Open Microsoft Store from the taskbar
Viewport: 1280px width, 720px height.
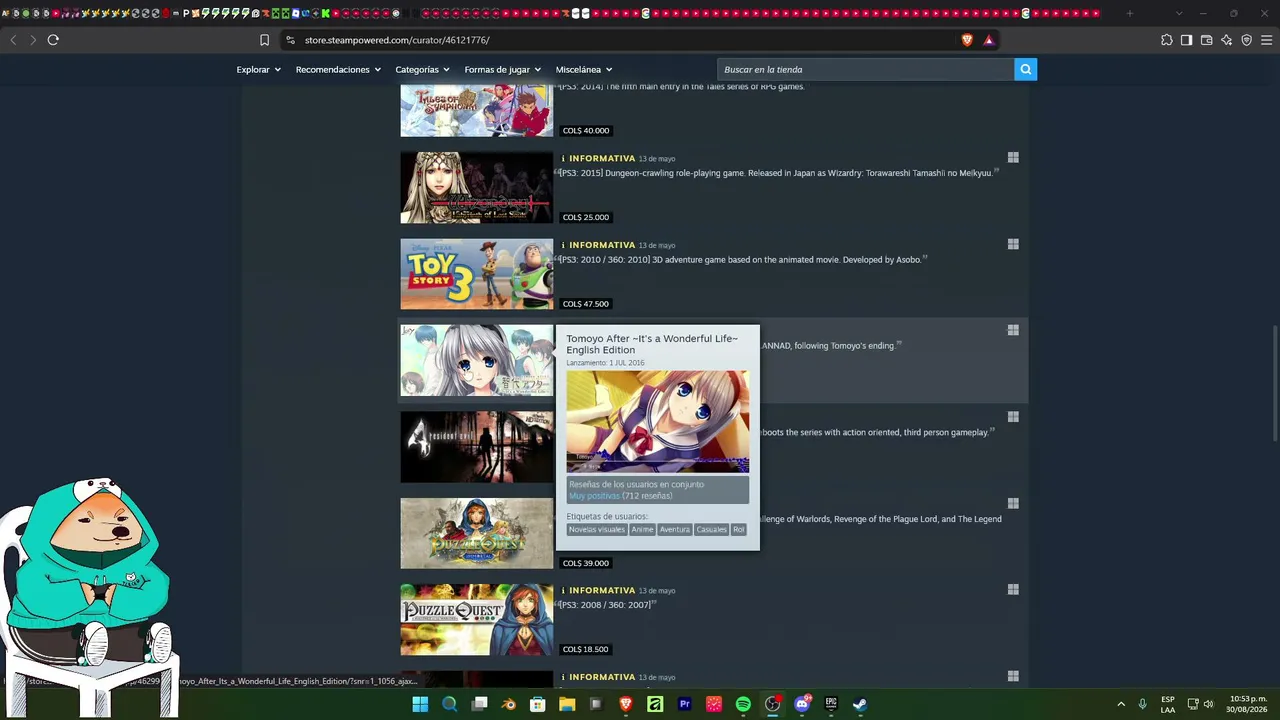pyautogui.click(x=538, y=704)
